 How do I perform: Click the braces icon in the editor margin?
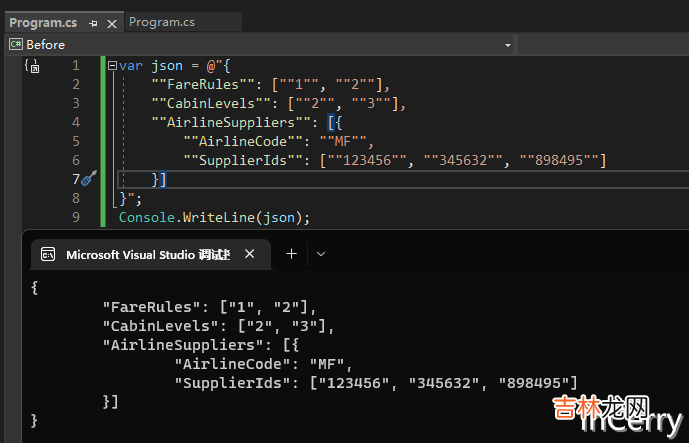(x=32, y=67)
